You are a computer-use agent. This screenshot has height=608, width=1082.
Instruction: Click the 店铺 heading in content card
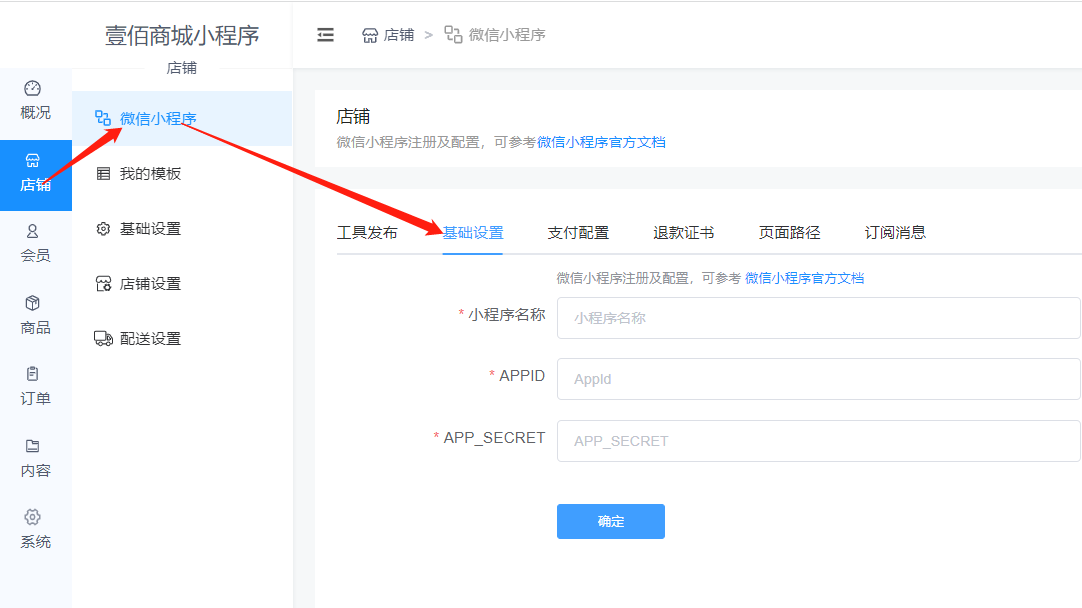[x=353, y=117]
